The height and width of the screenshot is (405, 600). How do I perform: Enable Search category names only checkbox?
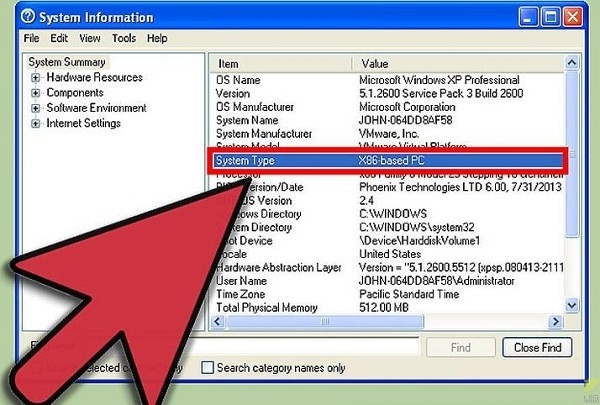pos(208,368)
